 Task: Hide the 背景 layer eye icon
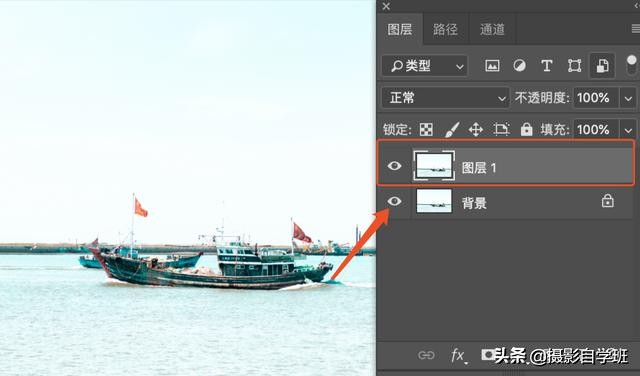click(394, 201)
